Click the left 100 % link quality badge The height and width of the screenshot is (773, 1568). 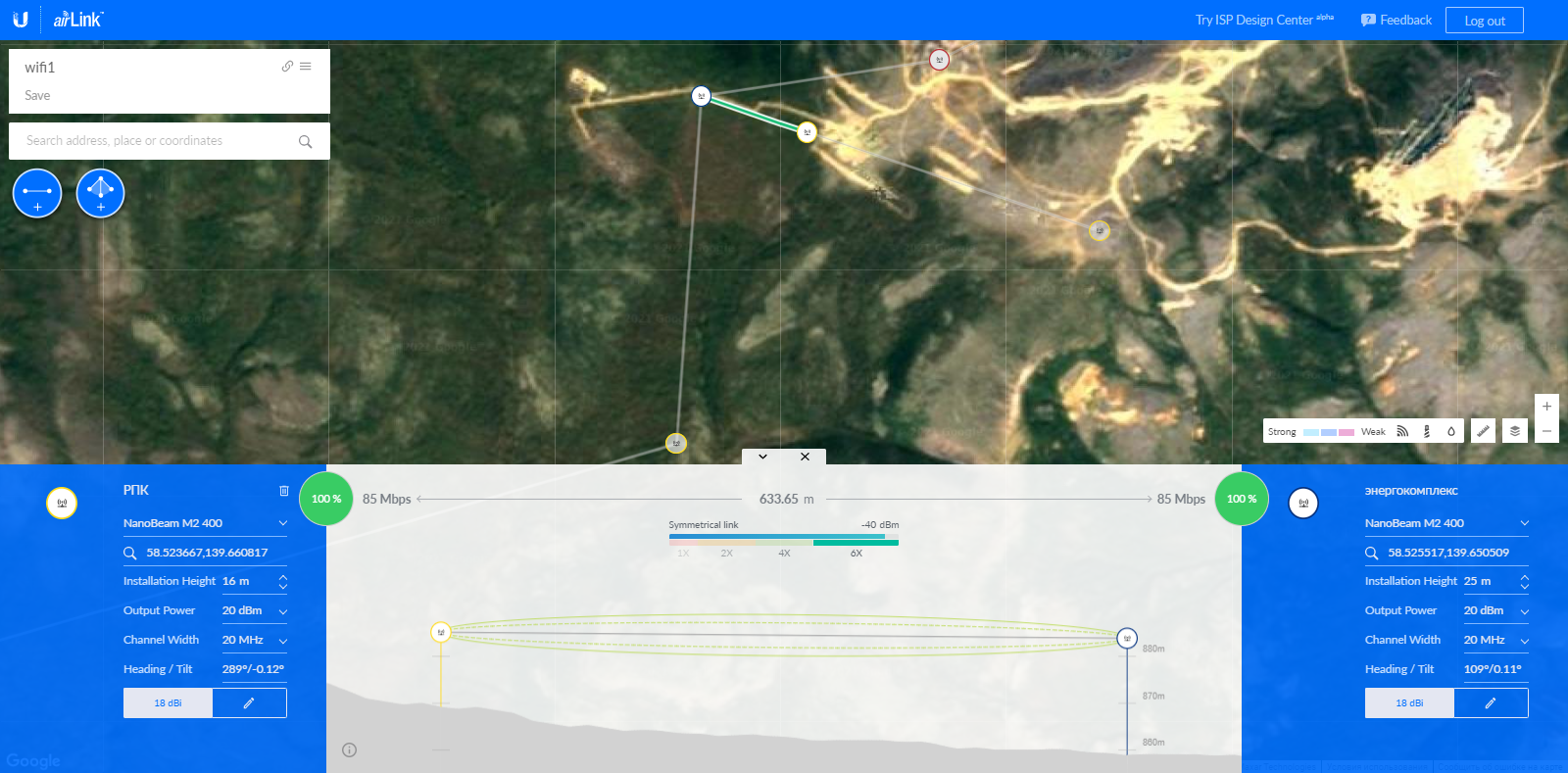click(x=326, y=499)
